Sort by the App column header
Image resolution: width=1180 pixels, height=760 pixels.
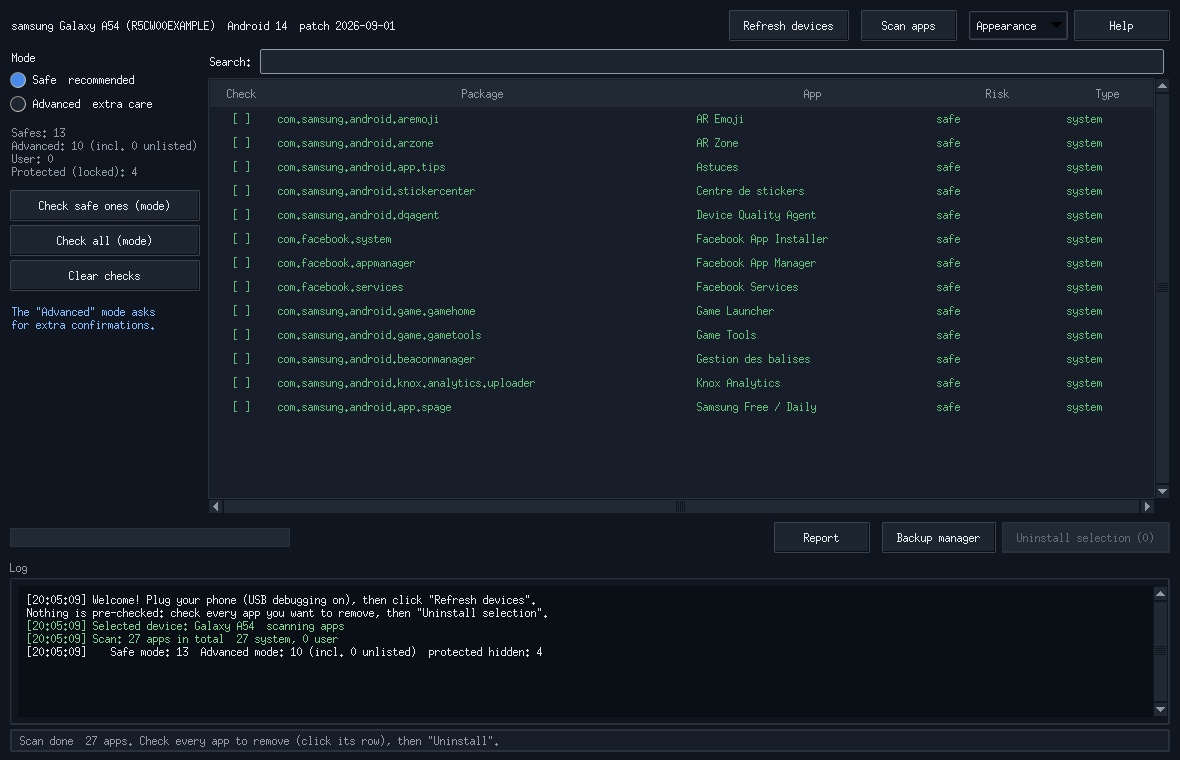pyautogui.click(x=812, y=94)
